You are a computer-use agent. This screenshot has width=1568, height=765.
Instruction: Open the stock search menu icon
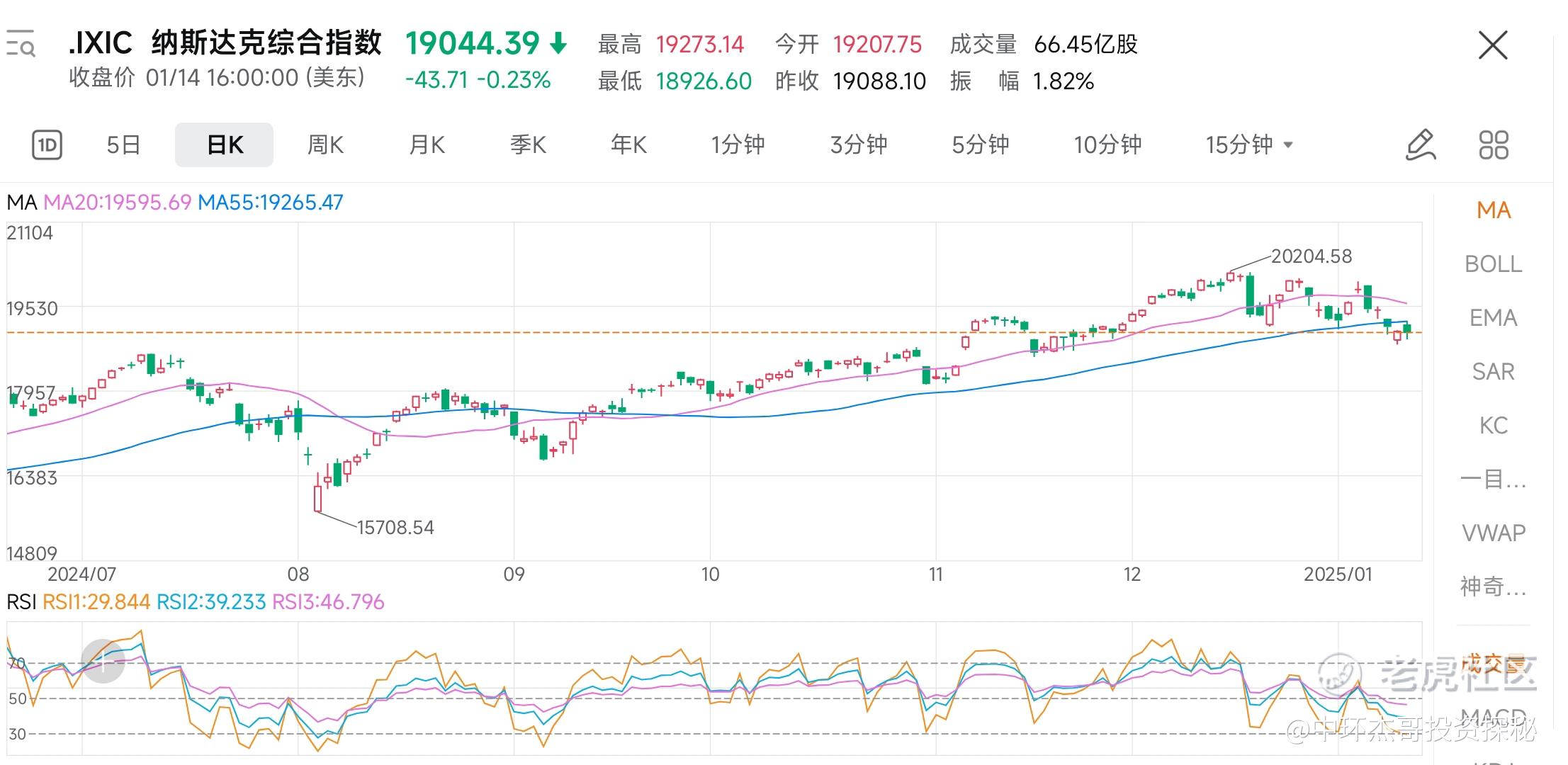click(21, 44)
